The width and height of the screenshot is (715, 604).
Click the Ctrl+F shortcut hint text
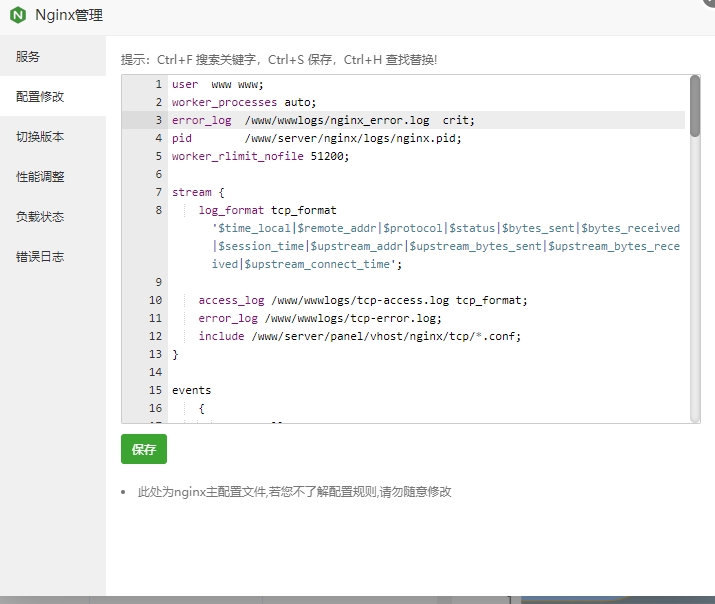(206, 60)
